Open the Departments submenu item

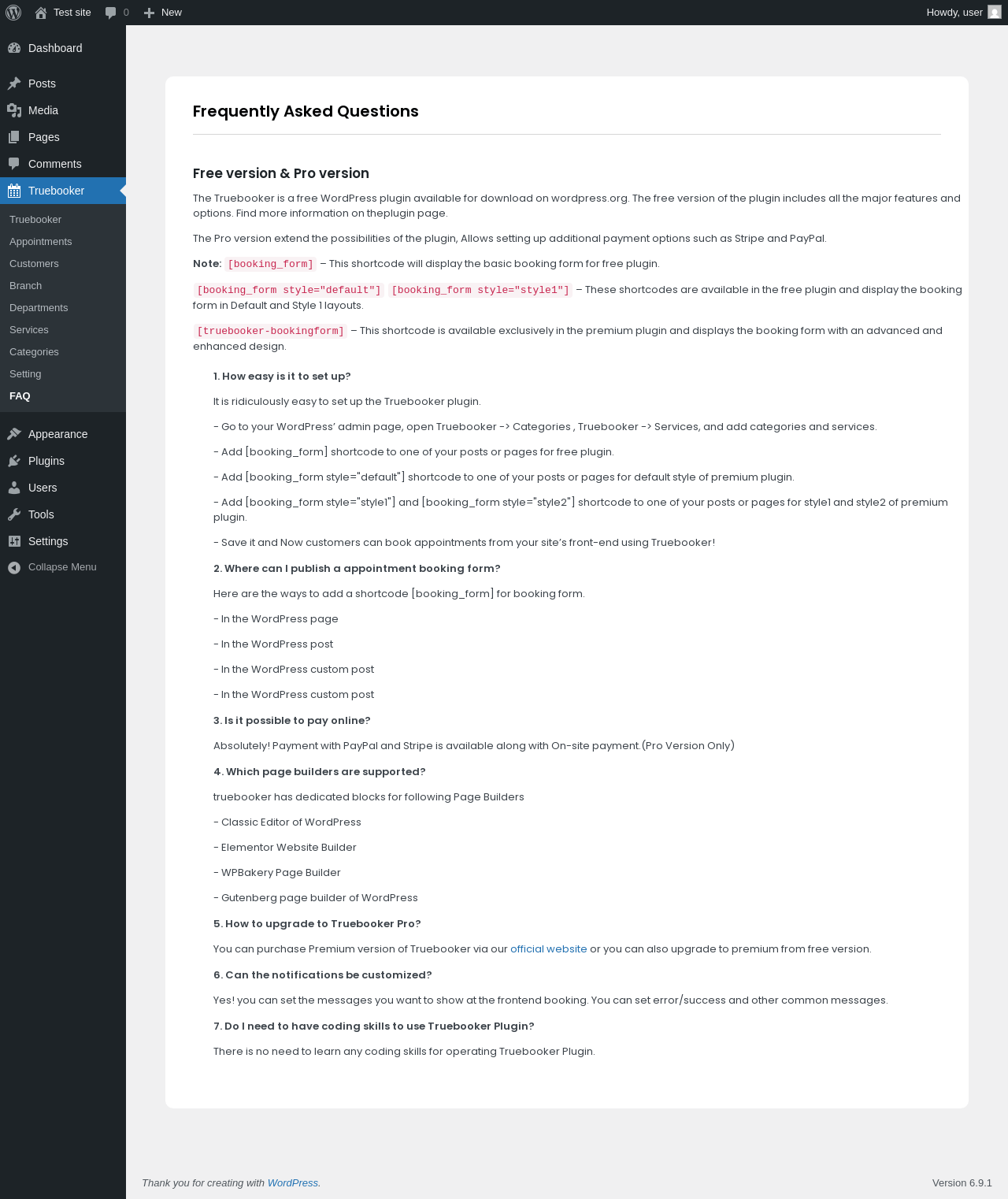point(39,308)
